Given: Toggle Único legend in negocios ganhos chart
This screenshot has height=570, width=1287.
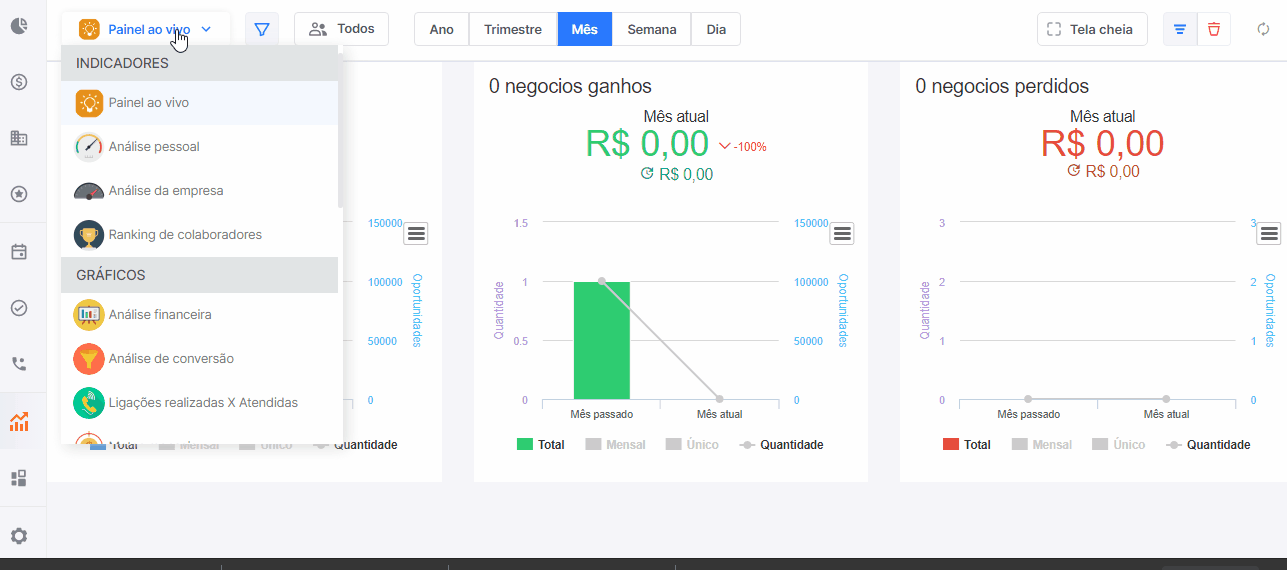Looking at the screenshot, I should pos(692,445).
